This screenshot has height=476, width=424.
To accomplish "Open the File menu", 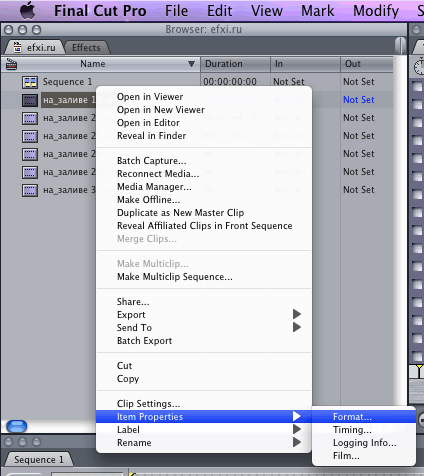I will point(176,11).
